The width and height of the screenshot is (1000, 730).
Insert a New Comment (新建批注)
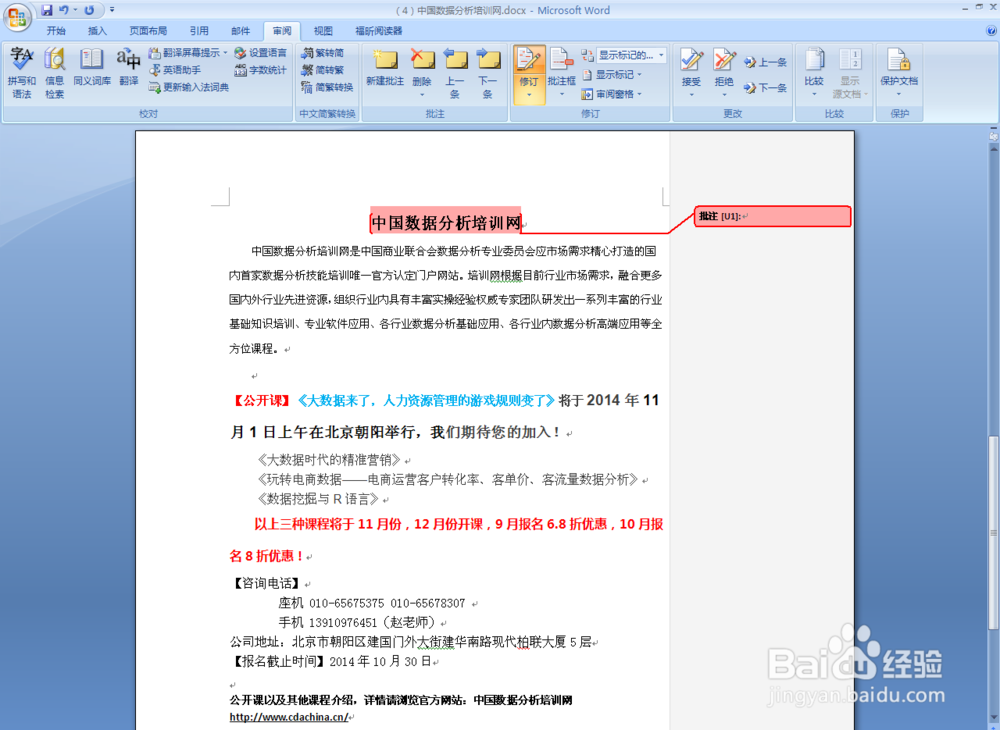tap(385, 68)
